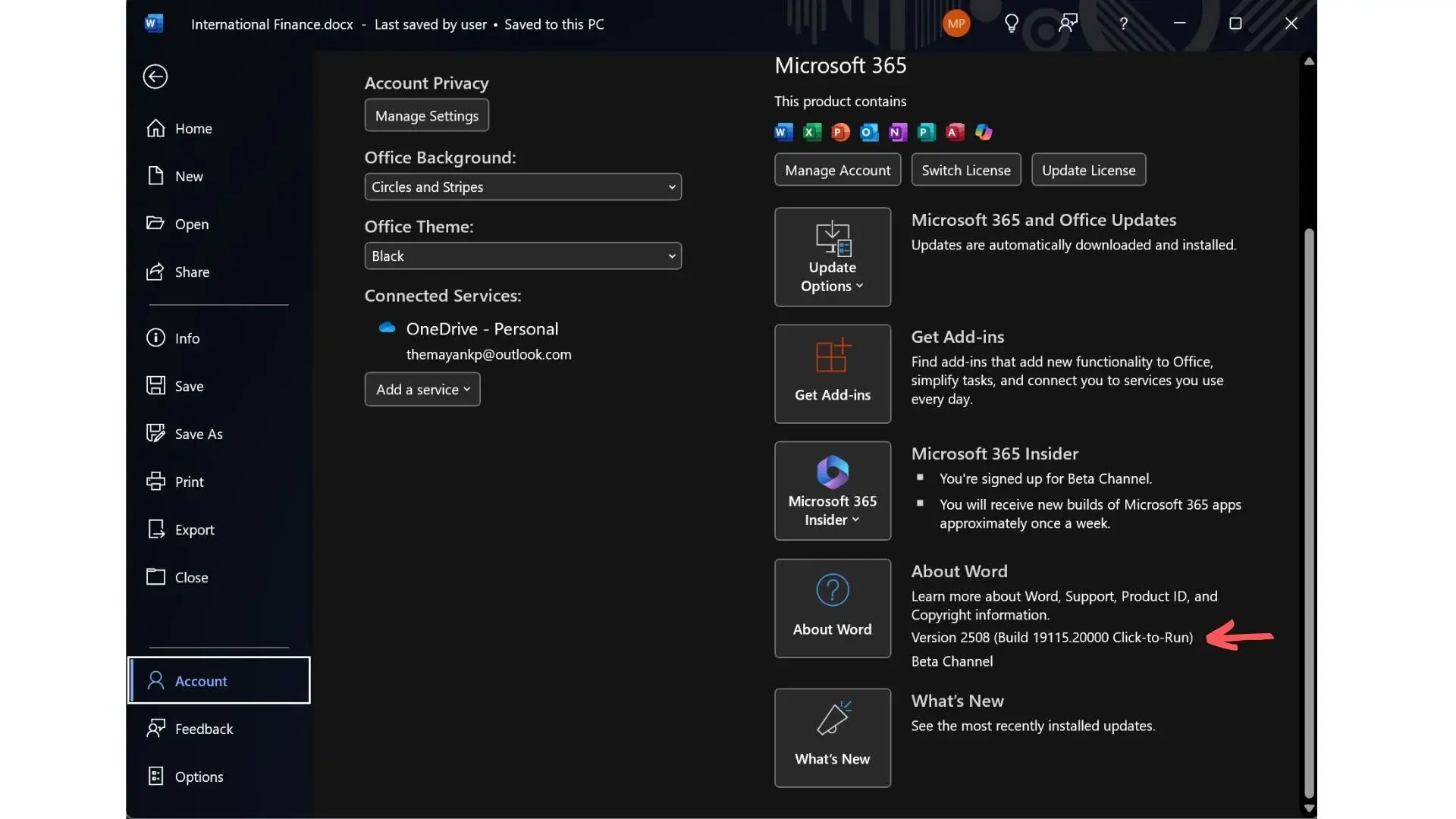Click the Word product icon
Screen dimensions: 1456x819
pos(783,132)
